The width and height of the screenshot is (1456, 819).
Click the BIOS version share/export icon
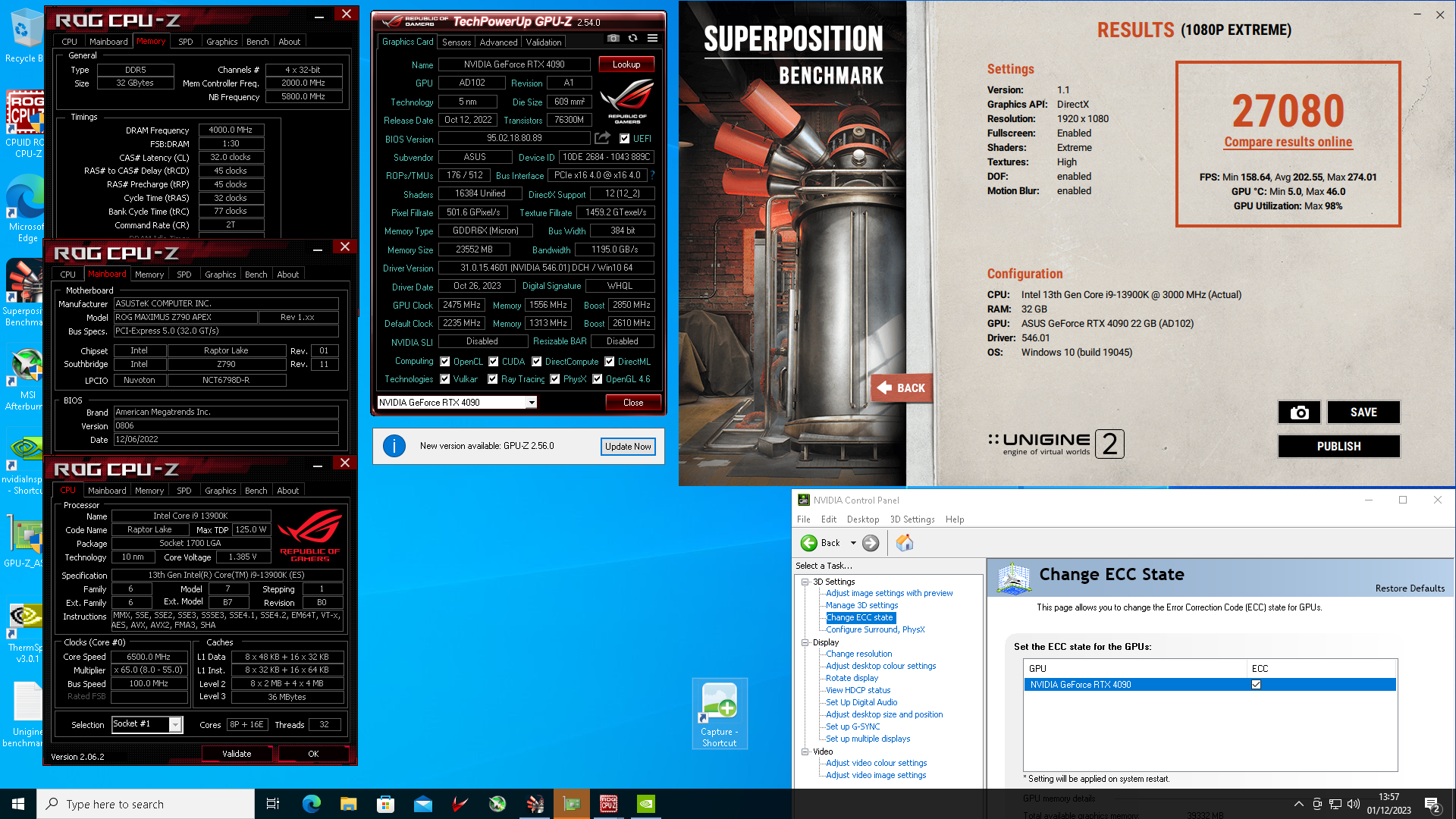pos(602,138)
